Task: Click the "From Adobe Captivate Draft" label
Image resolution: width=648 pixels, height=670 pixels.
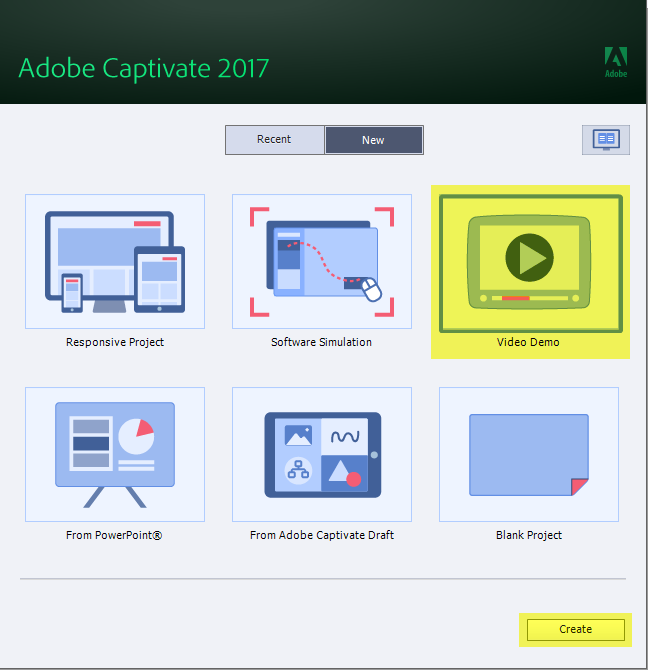Action: pos(322,535)
